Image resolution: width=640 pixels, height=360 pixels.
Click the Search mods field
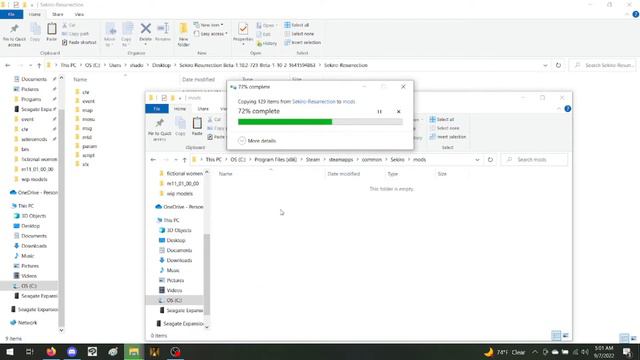click(535, 160)
